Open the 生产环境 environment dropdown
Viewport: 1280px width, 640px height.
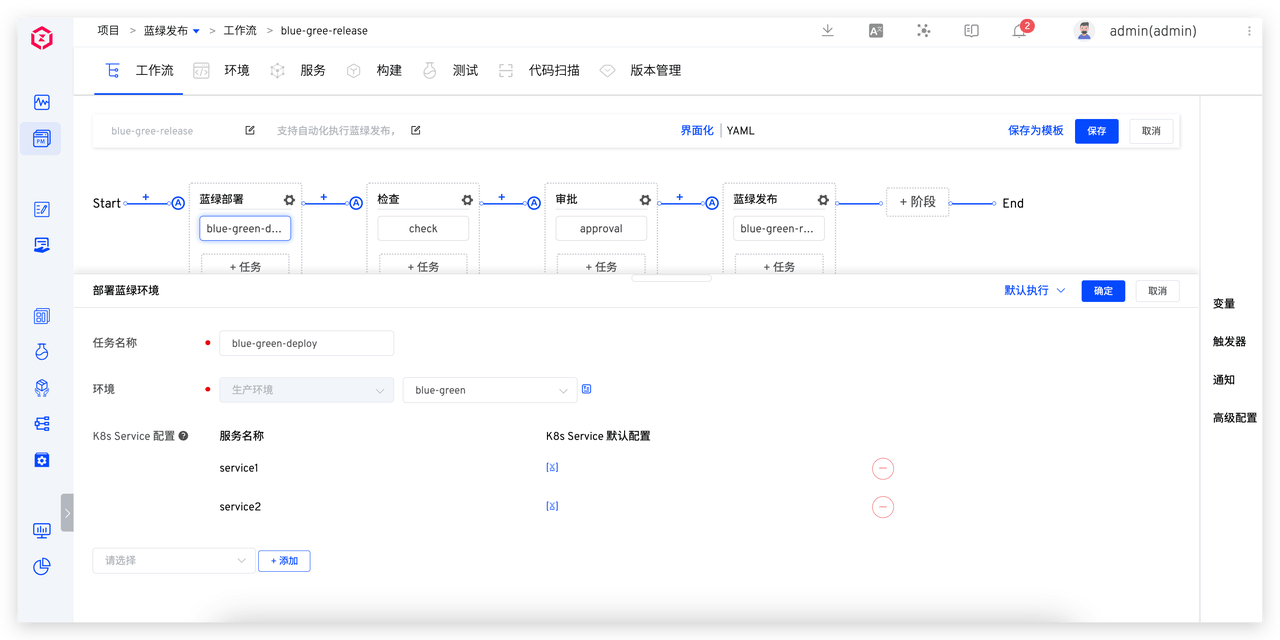click(x=306, y=389)
